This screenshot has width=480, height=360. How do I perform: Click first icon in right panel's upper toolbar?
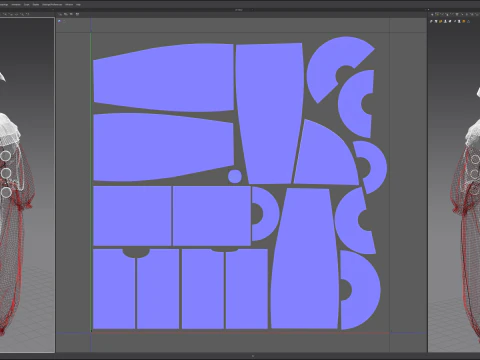(x=432, y=14)
